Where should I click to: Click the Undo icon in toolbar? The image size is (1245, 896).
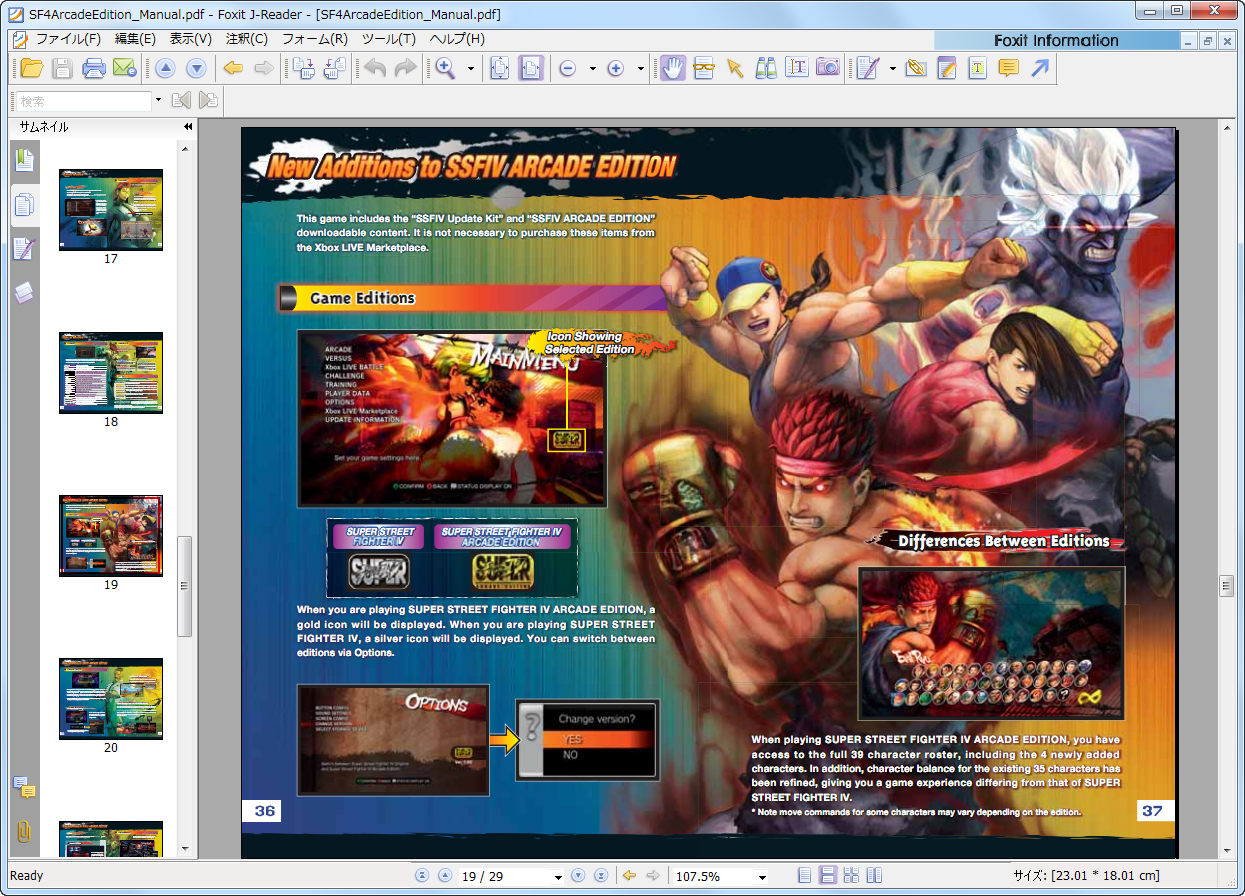click(375, 68)
